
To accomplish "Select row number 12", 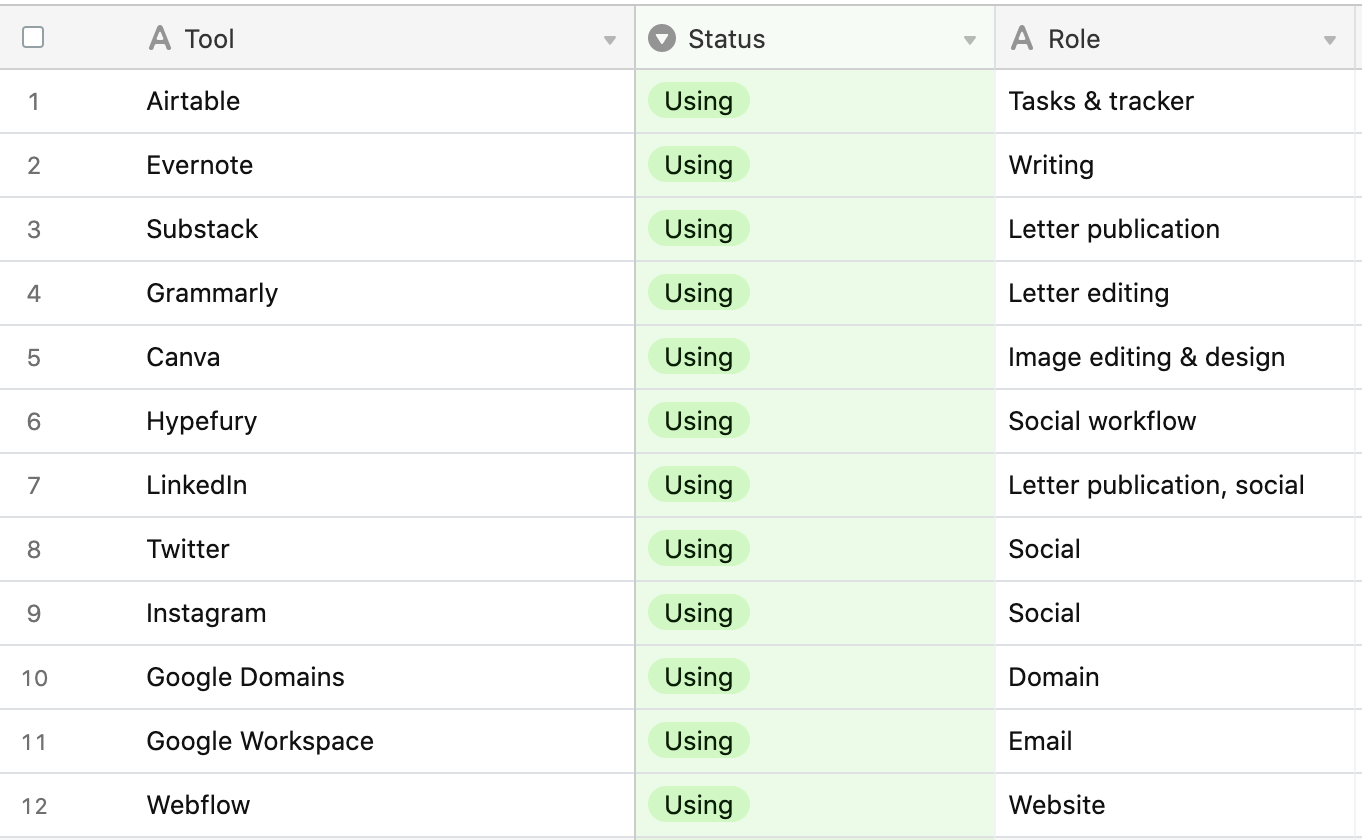I will [34, 806].
